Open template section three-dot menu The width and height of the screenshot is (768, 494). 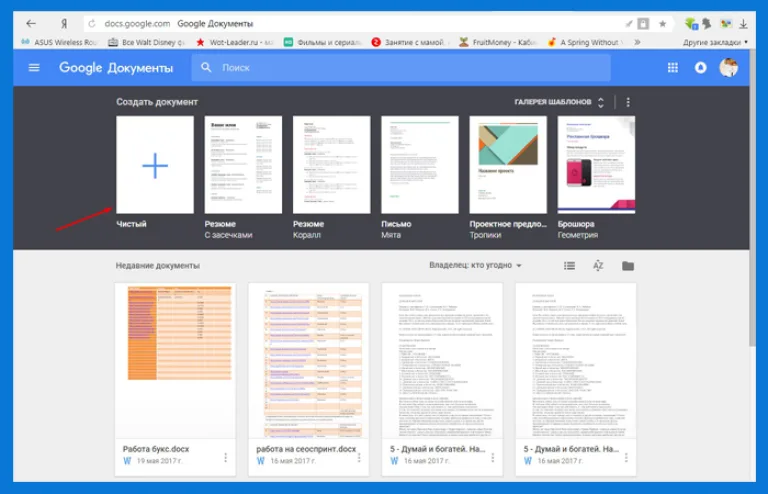(x=628, y=102)
